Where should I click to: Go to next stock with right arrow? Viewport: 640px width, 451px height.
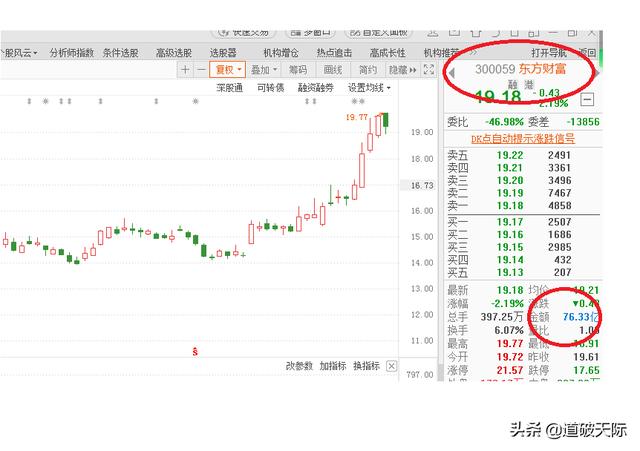click(x=597, y=72)
